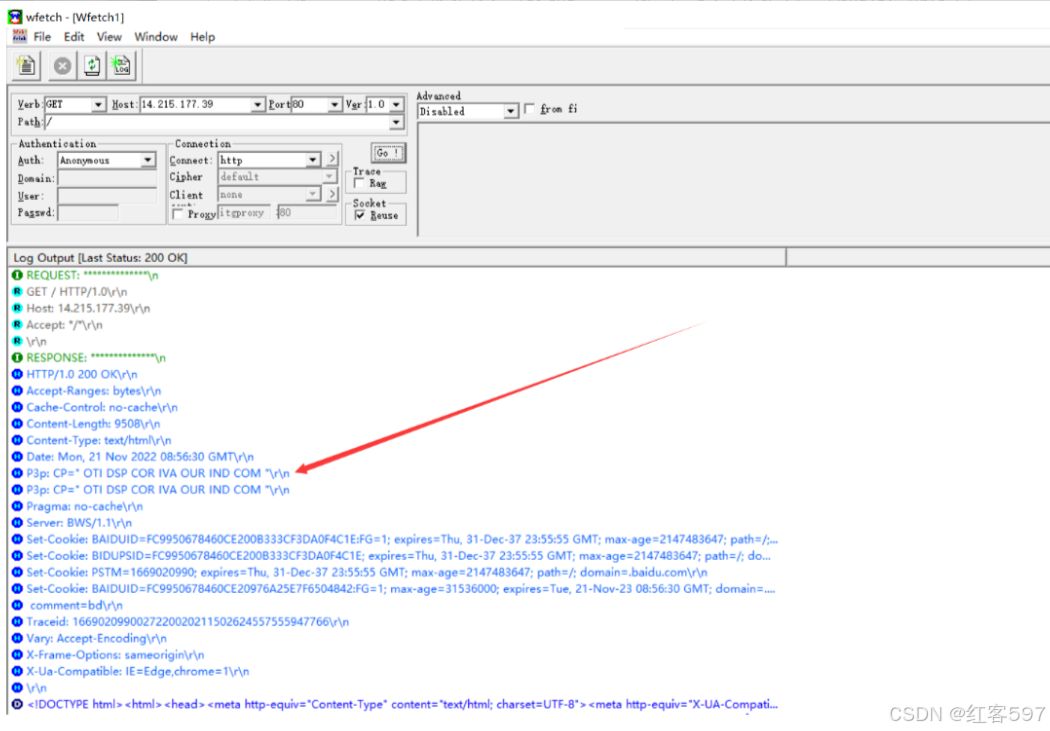Select the 'Accept: */*' log line

pos(64,325)
